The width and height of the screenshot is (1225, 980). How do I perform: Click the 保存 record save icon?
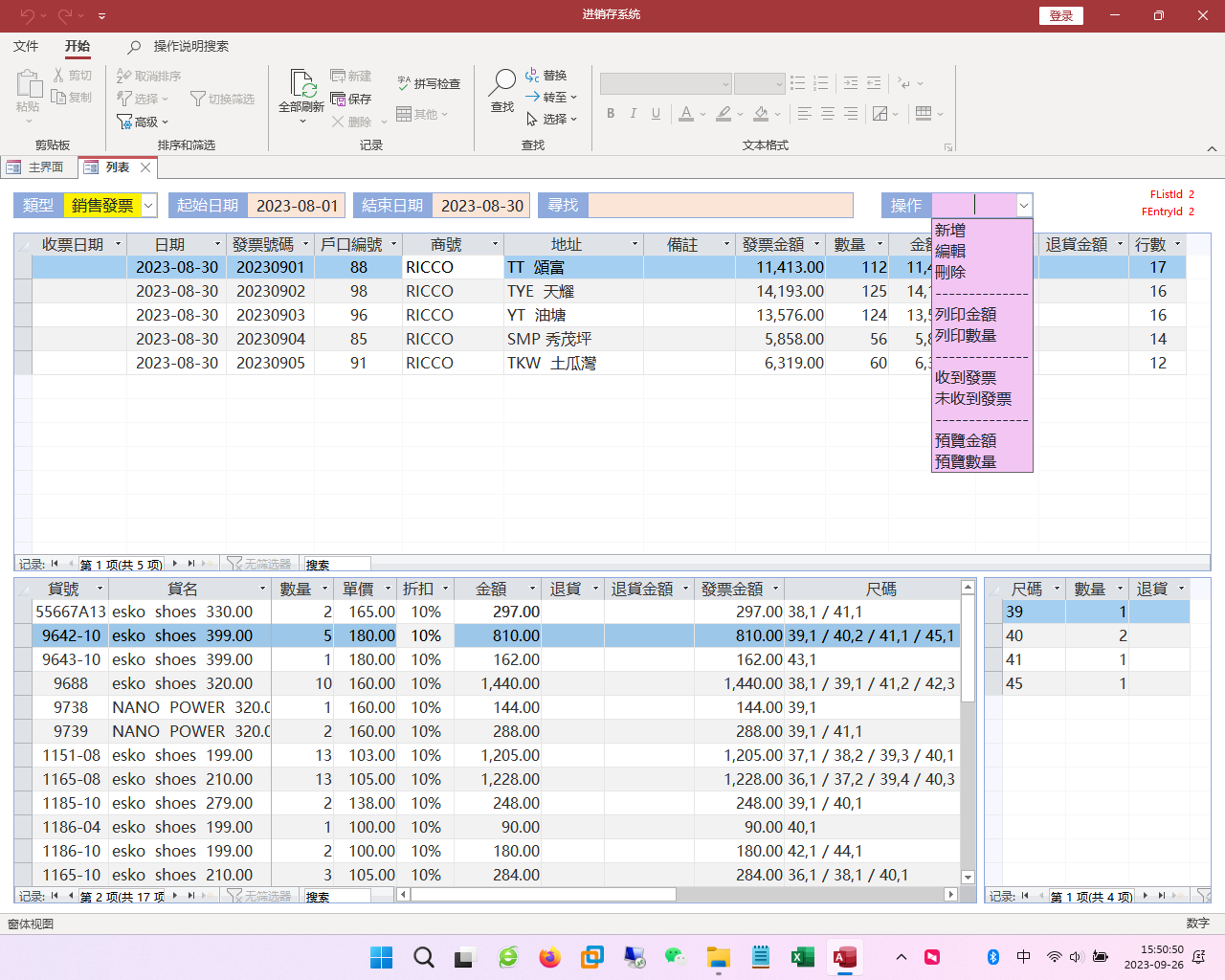coord(339,99)
